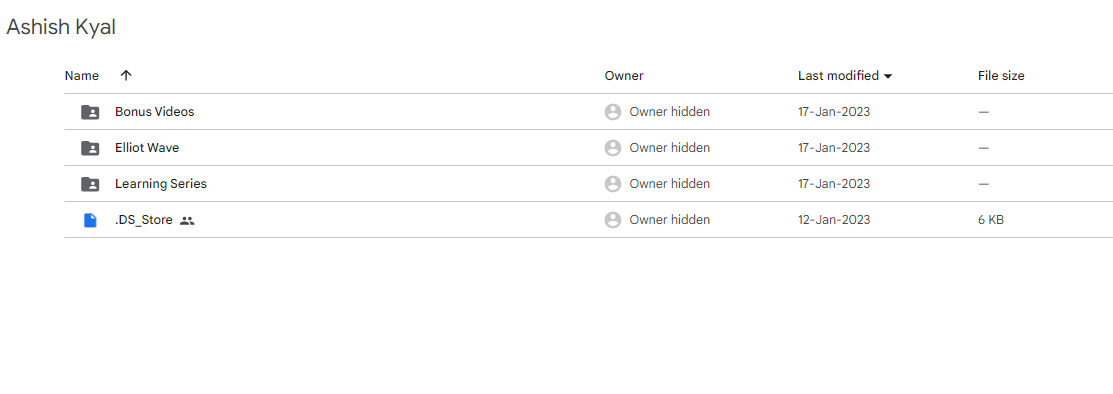The image size is (1113, 394).
Task: Sort by the Name column header
Action: coord(82,76)
